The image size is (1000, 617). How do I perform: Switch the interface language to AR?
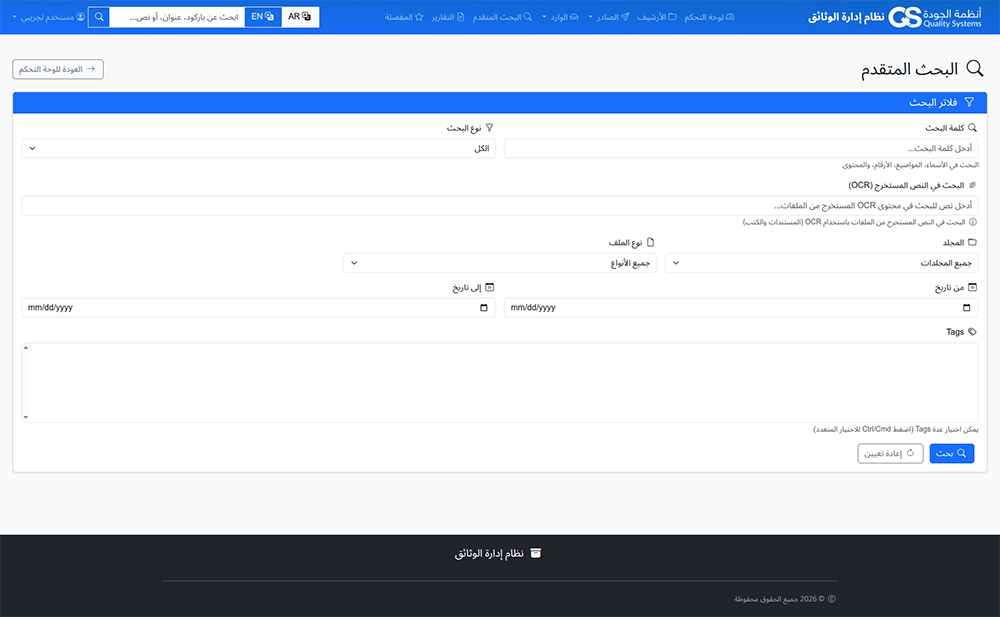click(300, 17)
